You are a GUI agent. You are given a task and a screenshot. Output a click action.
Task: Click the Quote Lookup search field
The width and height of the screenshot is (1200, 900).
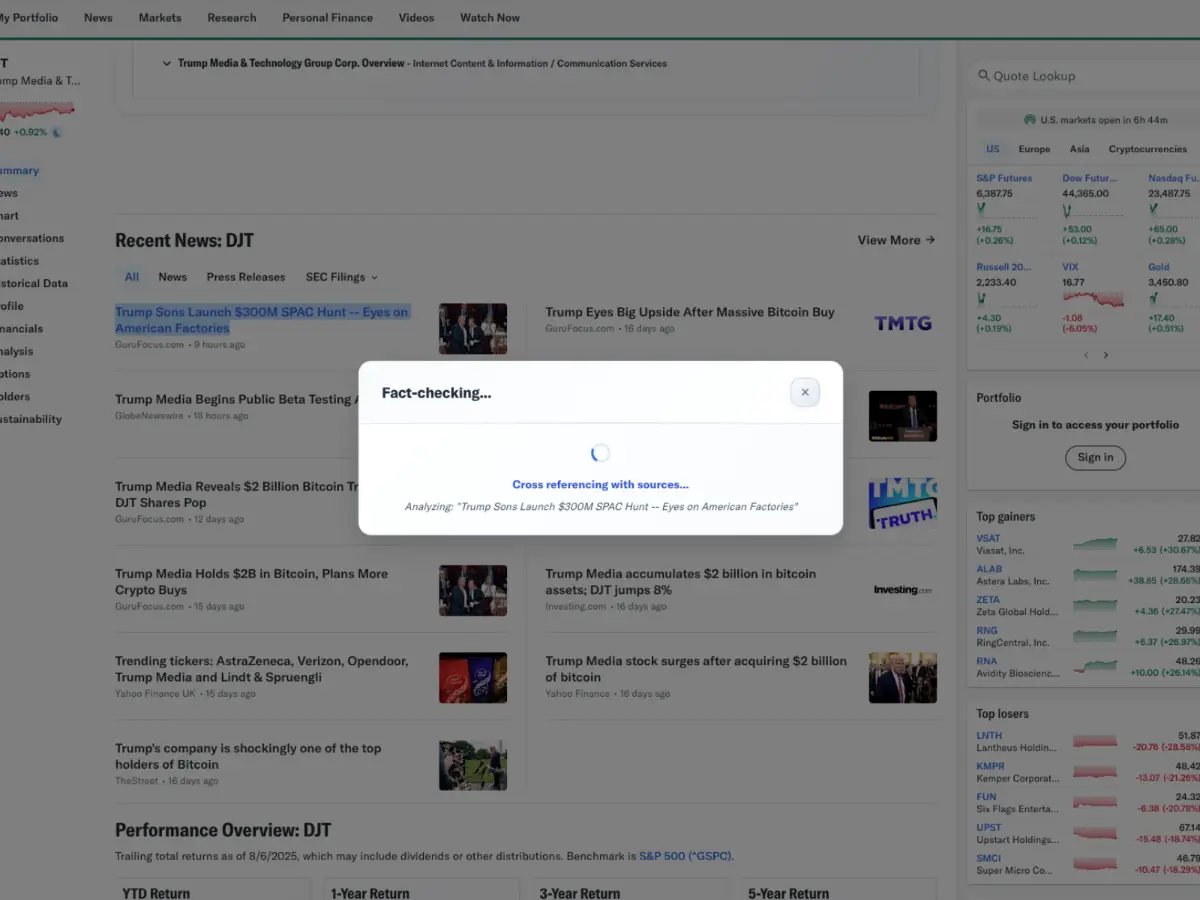pos(1085,76)
